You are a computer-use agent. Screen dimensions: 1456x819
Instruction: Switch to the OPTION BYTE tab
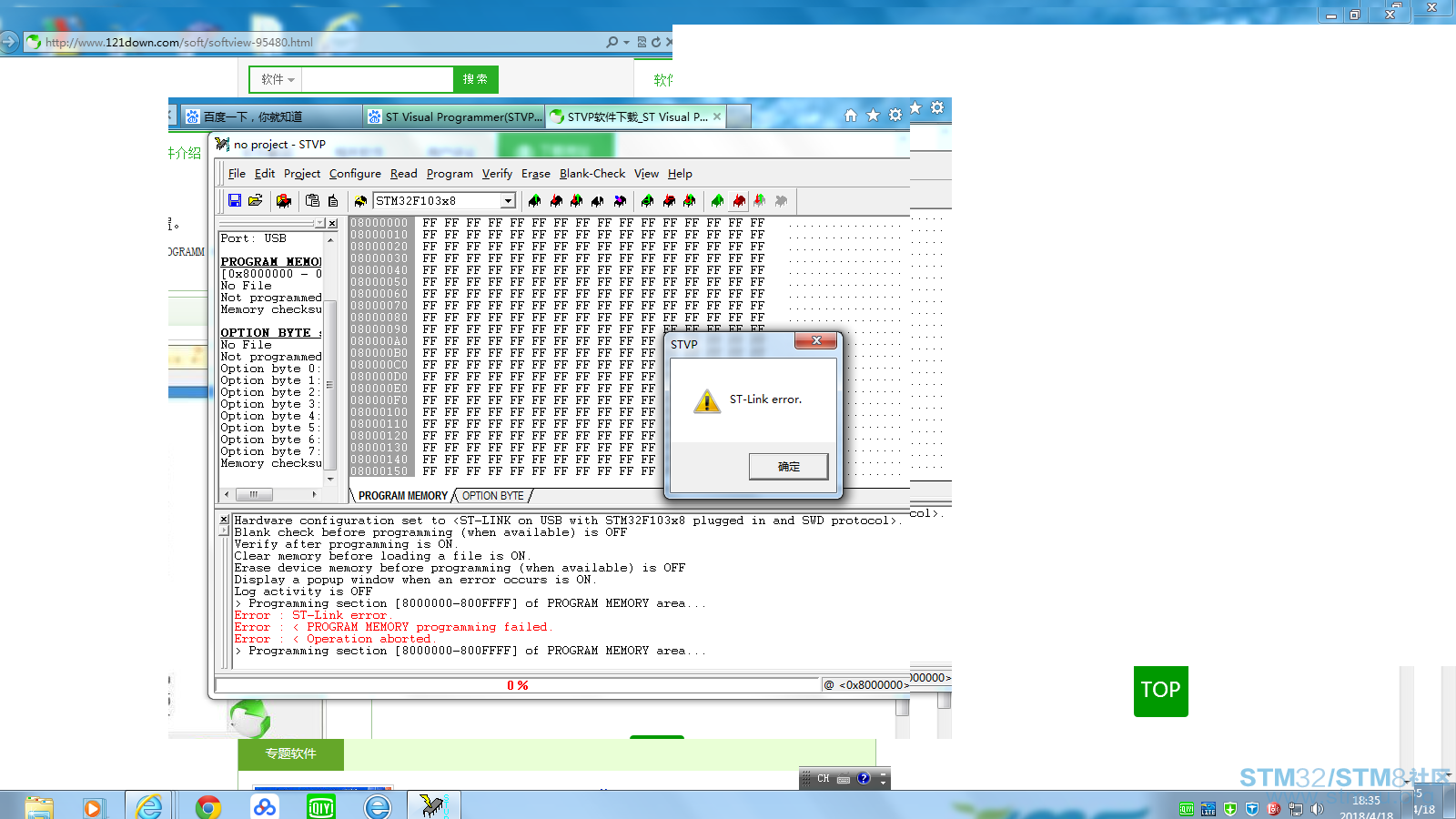493,496
